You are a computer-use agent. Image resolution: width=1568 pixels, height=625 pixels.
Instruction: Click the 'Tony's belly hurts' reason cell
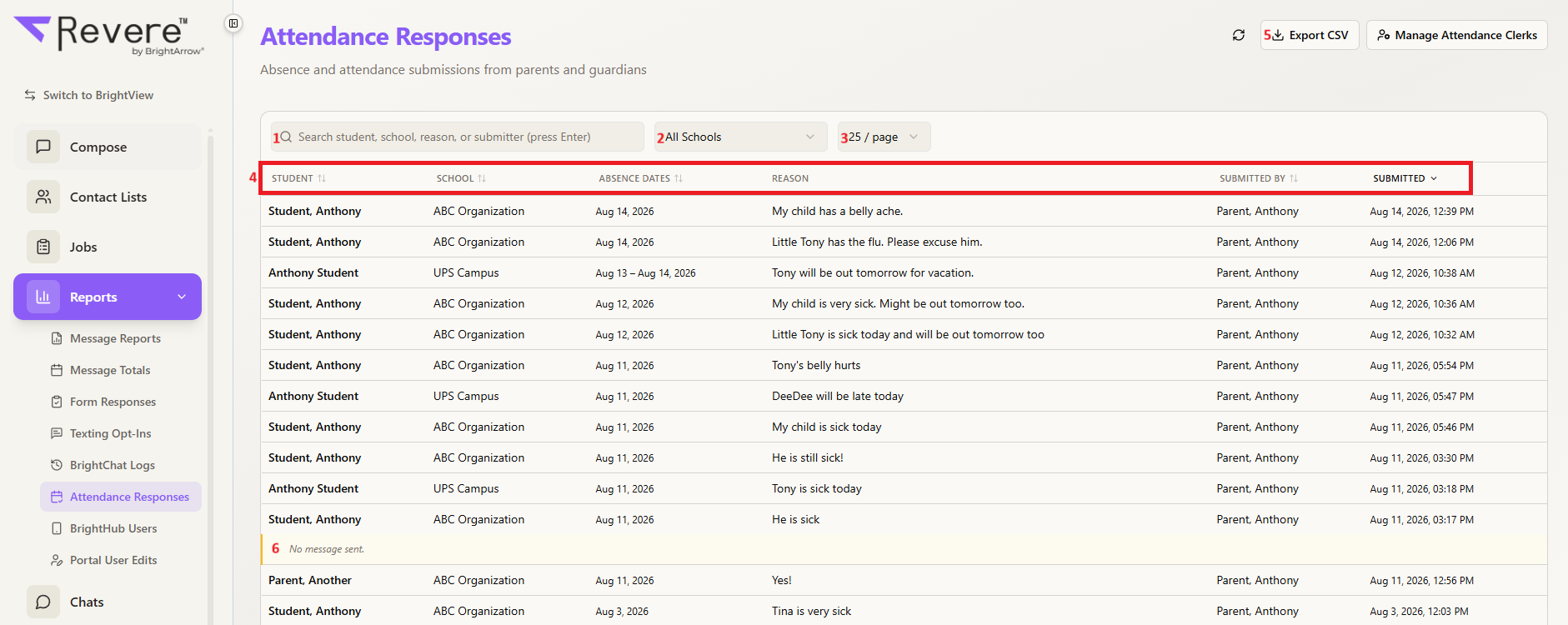pyautogui.click(x=816, y=366)
